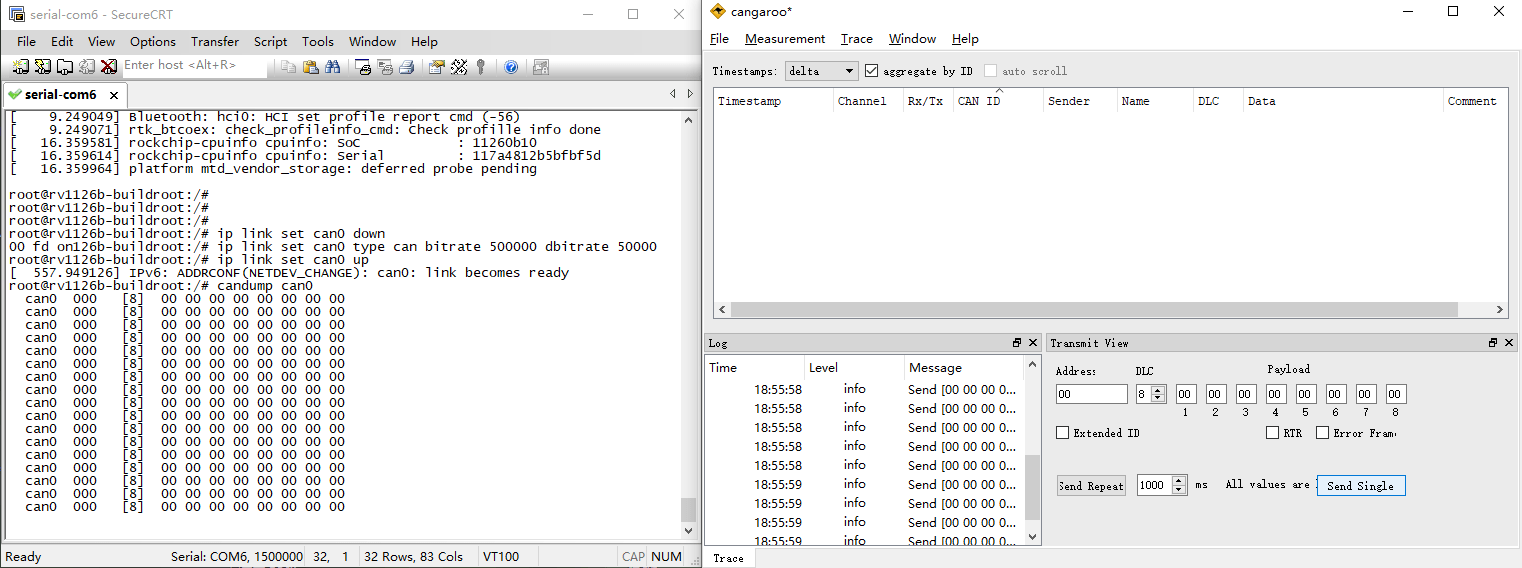1522x568 pixels.
Task: Click the Connect icon in SecureCRT toolbar
Action: pyautogui.click(x=21, y=67)
